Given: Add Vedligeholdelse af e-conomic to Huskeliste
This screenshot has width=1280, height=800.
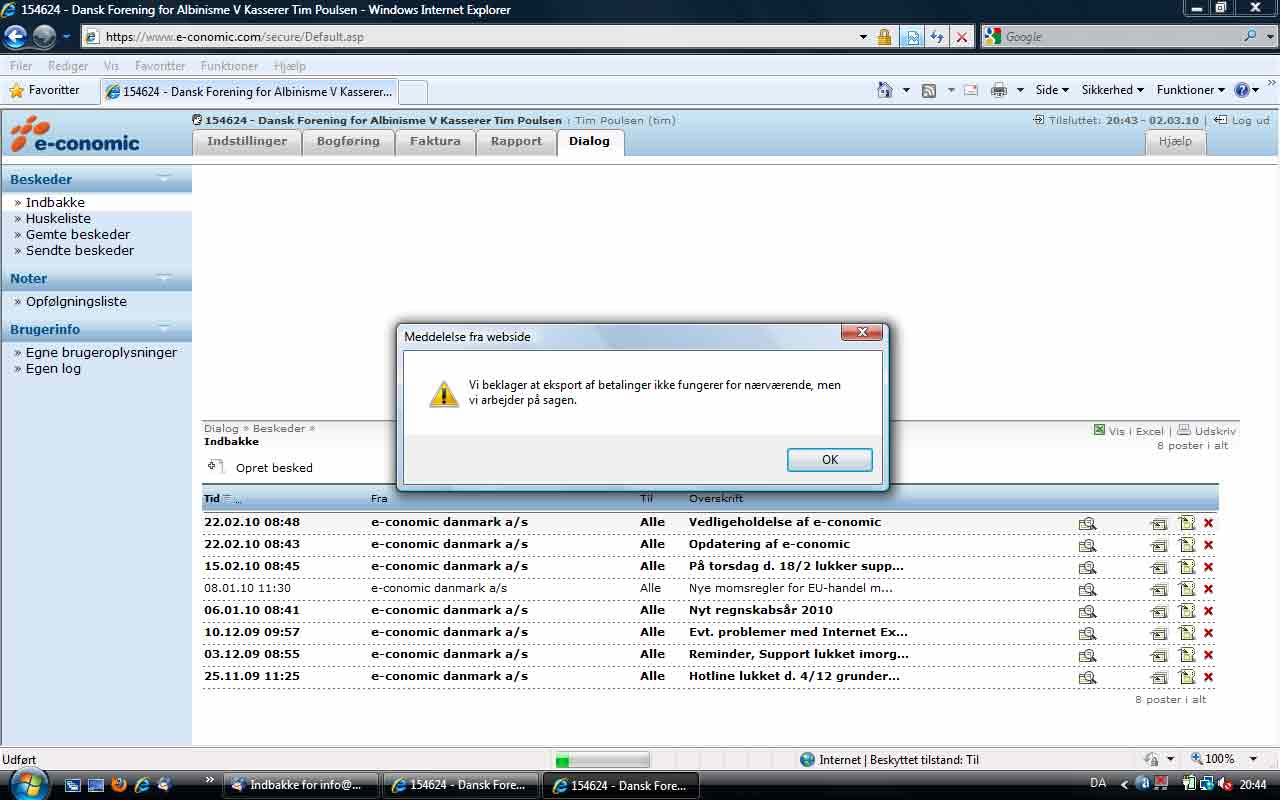Looking at the screenshot, I should [x=1187, y=523].
